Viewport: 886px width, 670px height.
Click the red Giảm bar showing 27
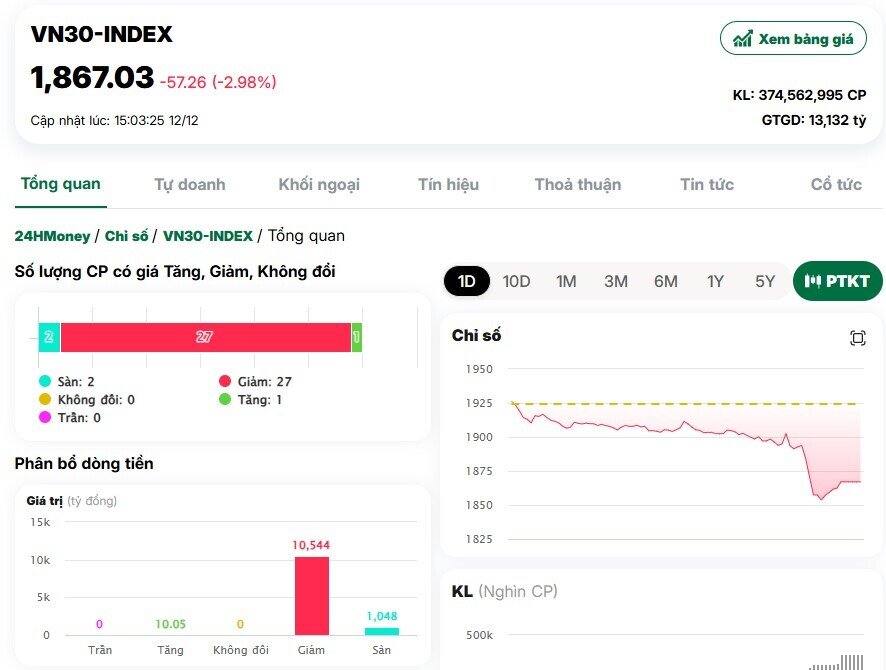point(205,338)
